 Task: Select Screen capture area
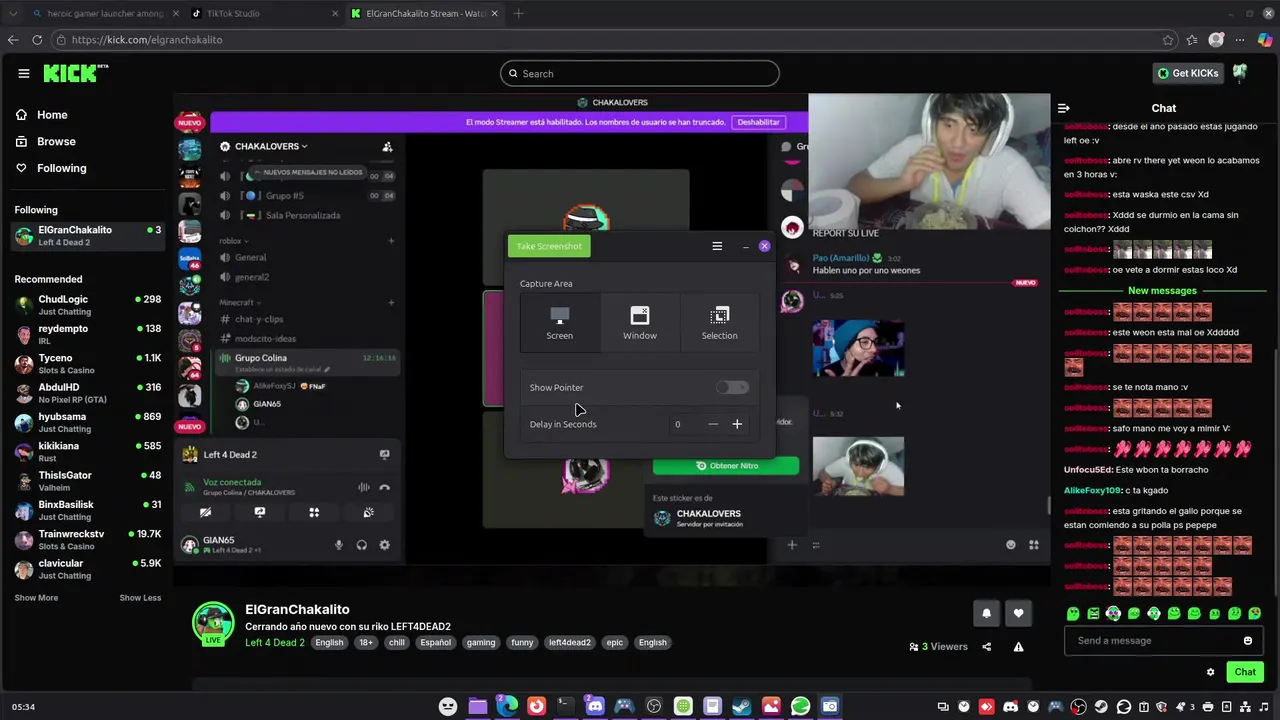point(560,322)
